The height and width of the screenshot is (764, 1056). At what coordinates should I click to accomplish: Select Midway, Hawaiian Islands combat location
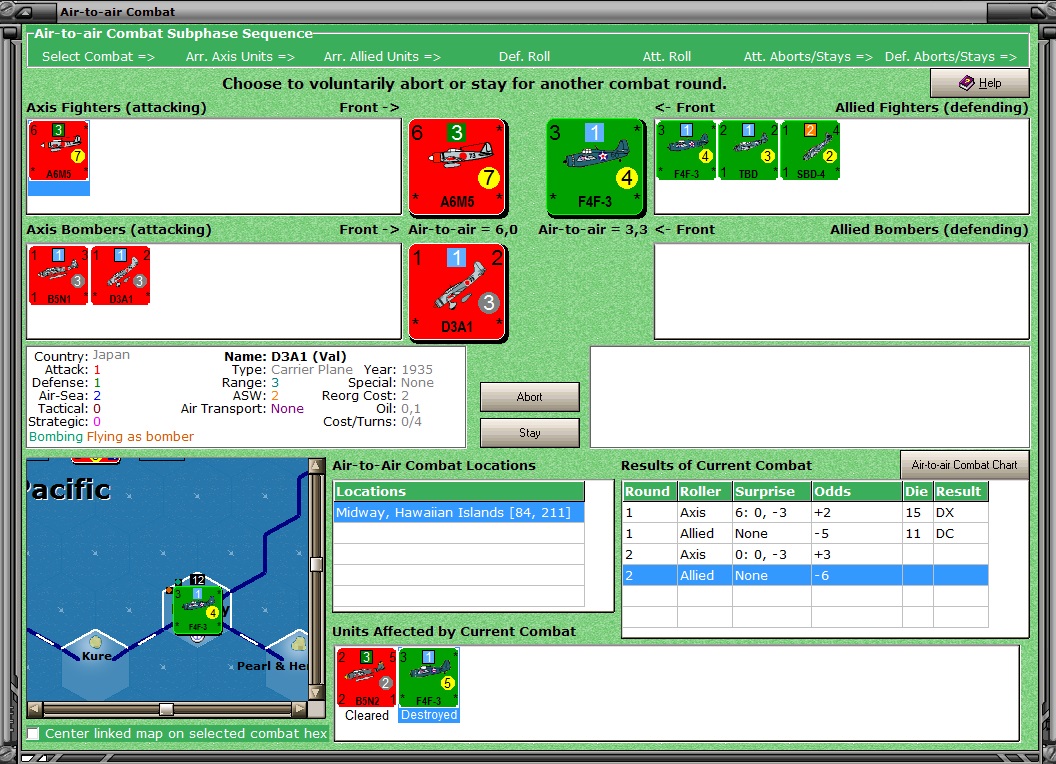pyautogui.click(x=459, y=513)
